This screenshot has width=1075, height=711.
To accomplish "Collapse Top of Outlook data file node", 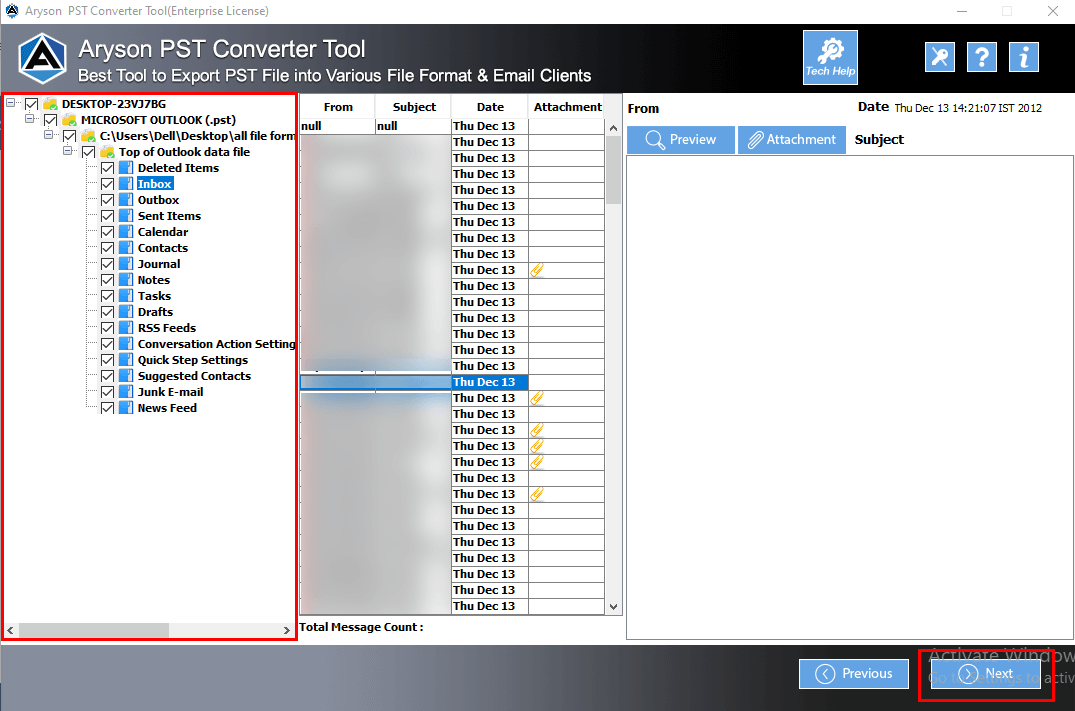I will [x=68, y=151].
